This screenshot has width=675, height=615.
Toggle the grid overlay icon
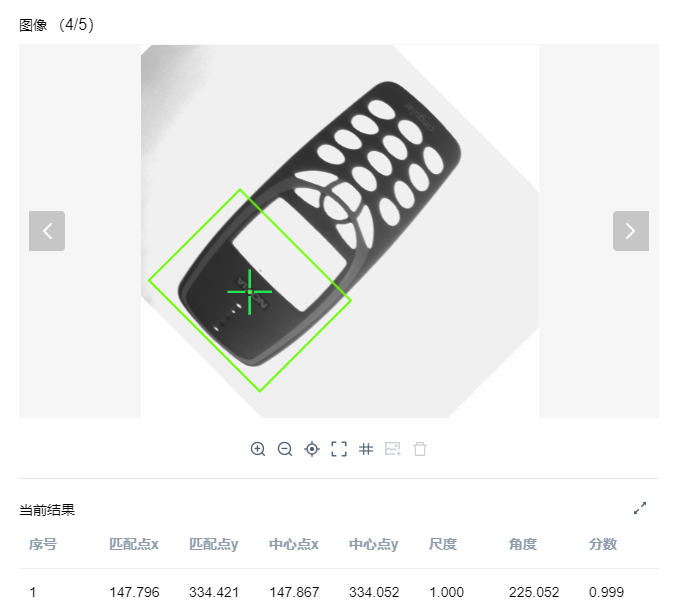click(x=366, y=449)
